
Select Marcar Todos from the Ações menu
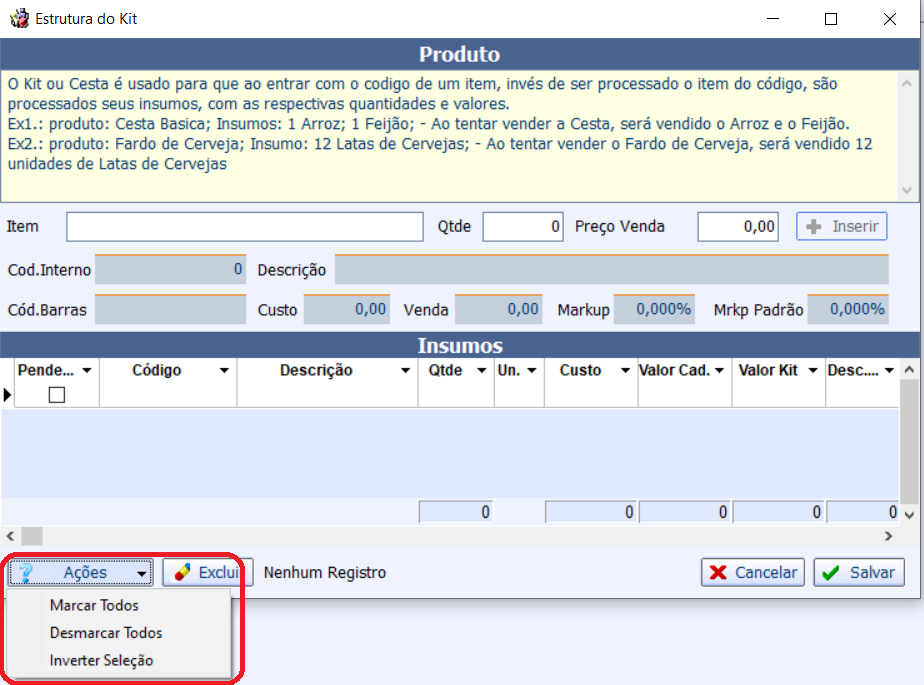[94, 606]
